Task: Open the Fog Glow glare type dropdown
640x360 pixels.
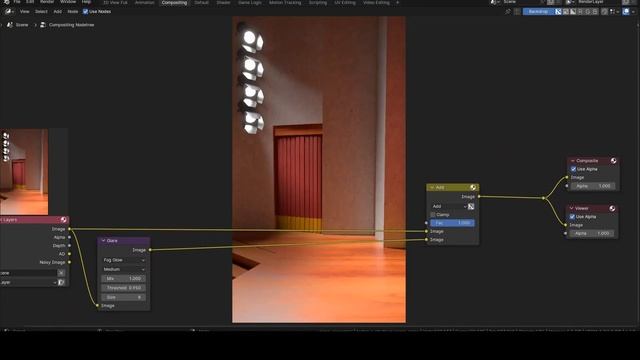Action: (124, 260)
